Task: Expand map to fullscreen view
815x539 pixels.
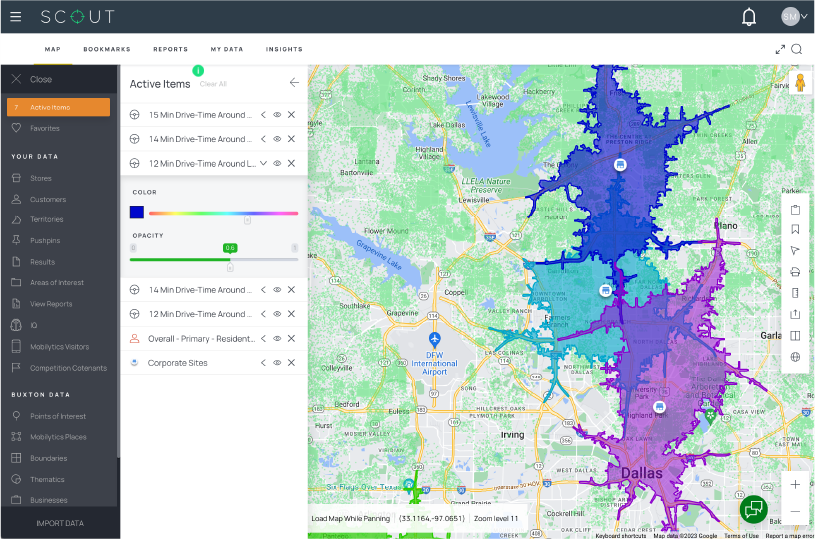Action: (x=780, y=49)
